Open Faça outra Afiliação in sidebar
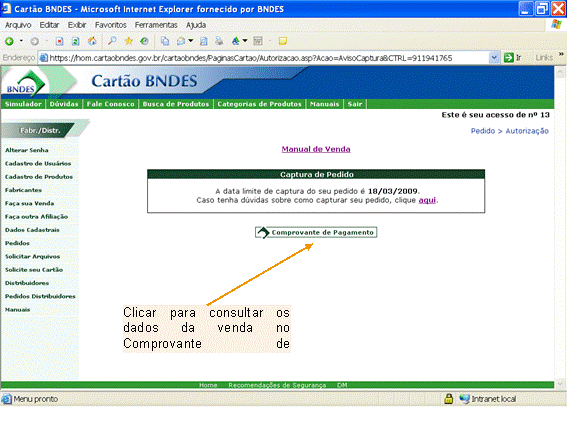567x425 pixels. [x=36, y=217]
